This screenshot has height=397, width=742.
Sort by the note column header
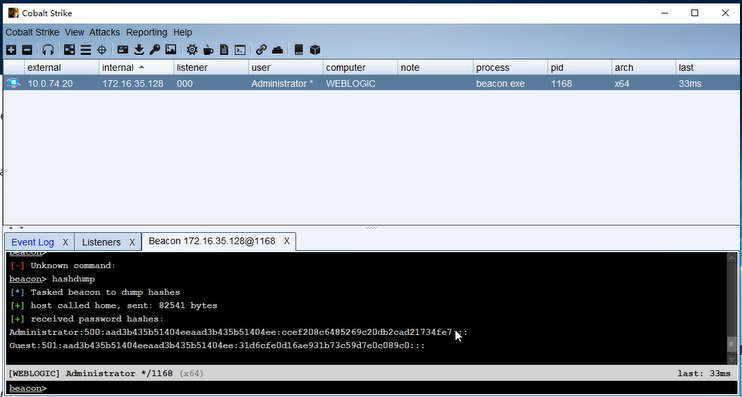(x=435, y=68)
